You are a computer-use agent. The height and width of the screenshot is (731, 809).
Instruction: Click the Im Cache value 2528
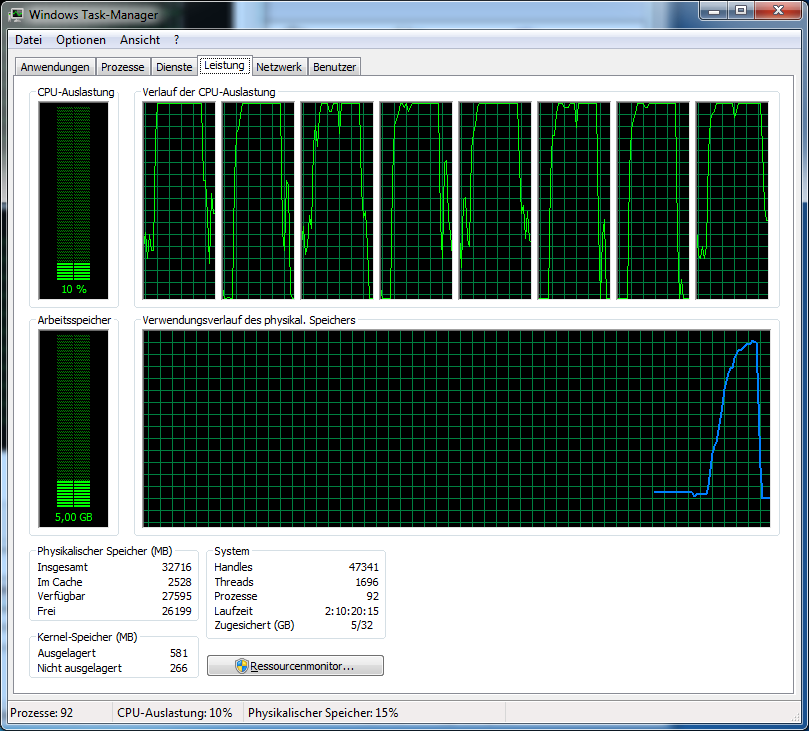tap(180, 582)
